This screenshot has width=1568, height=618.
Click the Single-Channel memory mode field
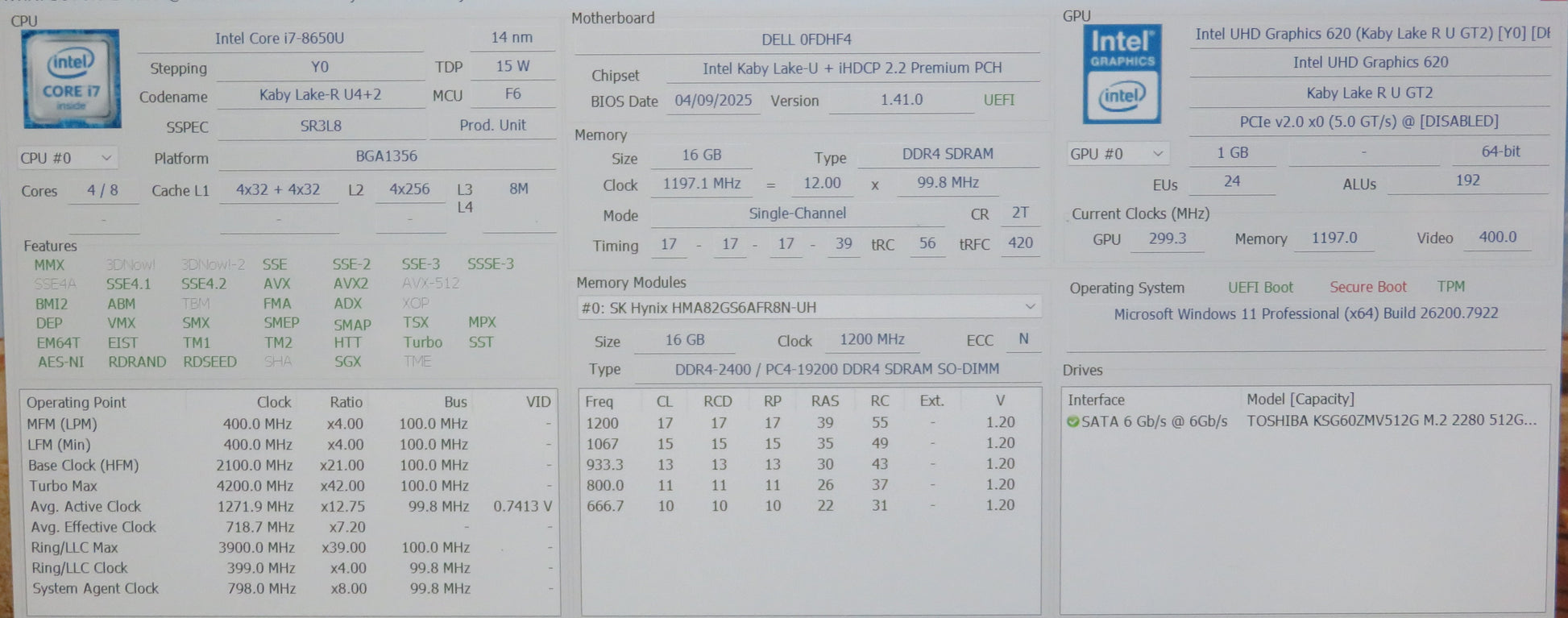pyautogui.click(x=797, y=214)
